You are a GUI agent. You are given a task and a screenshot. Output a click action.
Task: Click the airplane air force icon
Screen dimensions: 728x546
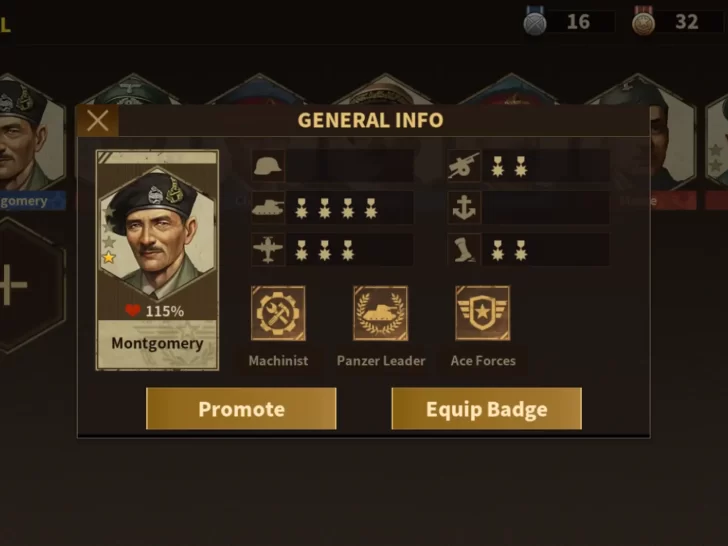(x=268, y=249)
